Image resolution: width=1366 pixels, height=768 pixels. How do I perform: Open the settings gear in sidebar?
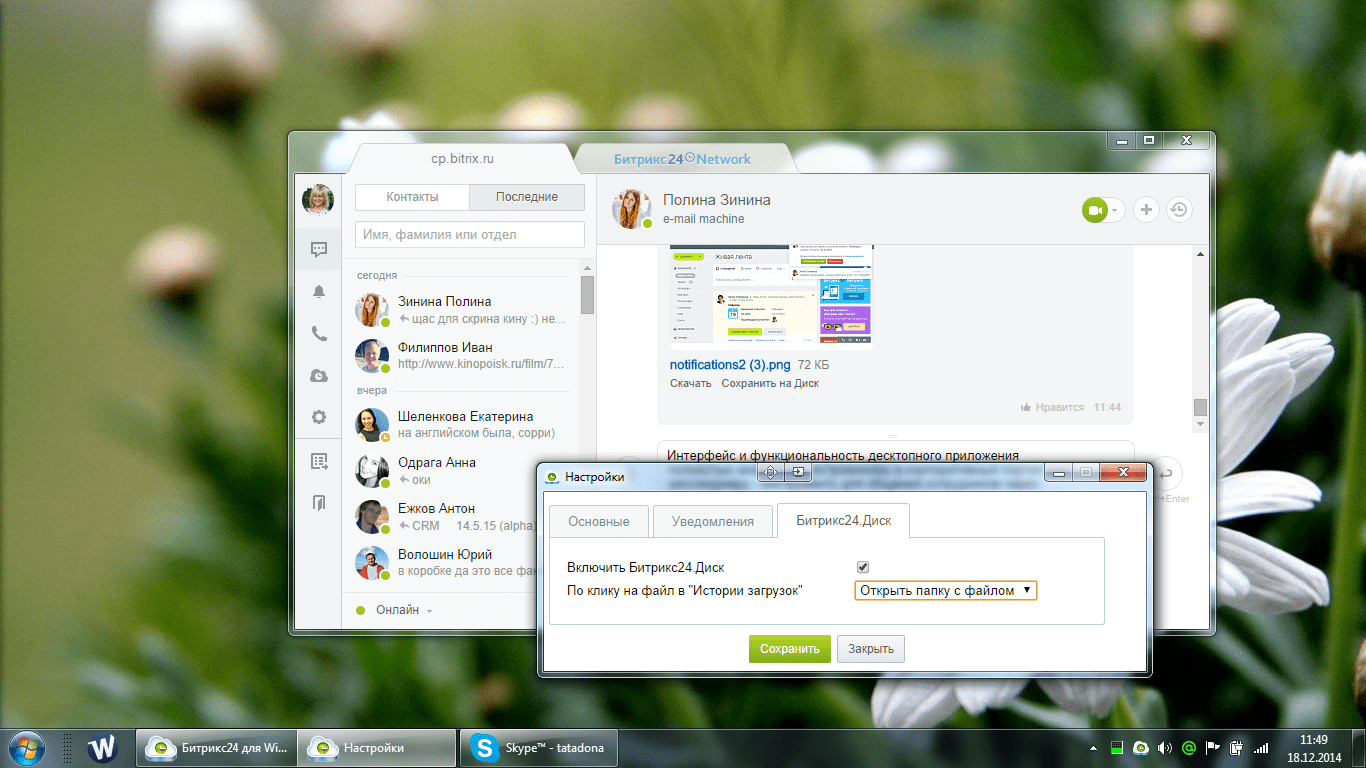(x=319, y=417)
